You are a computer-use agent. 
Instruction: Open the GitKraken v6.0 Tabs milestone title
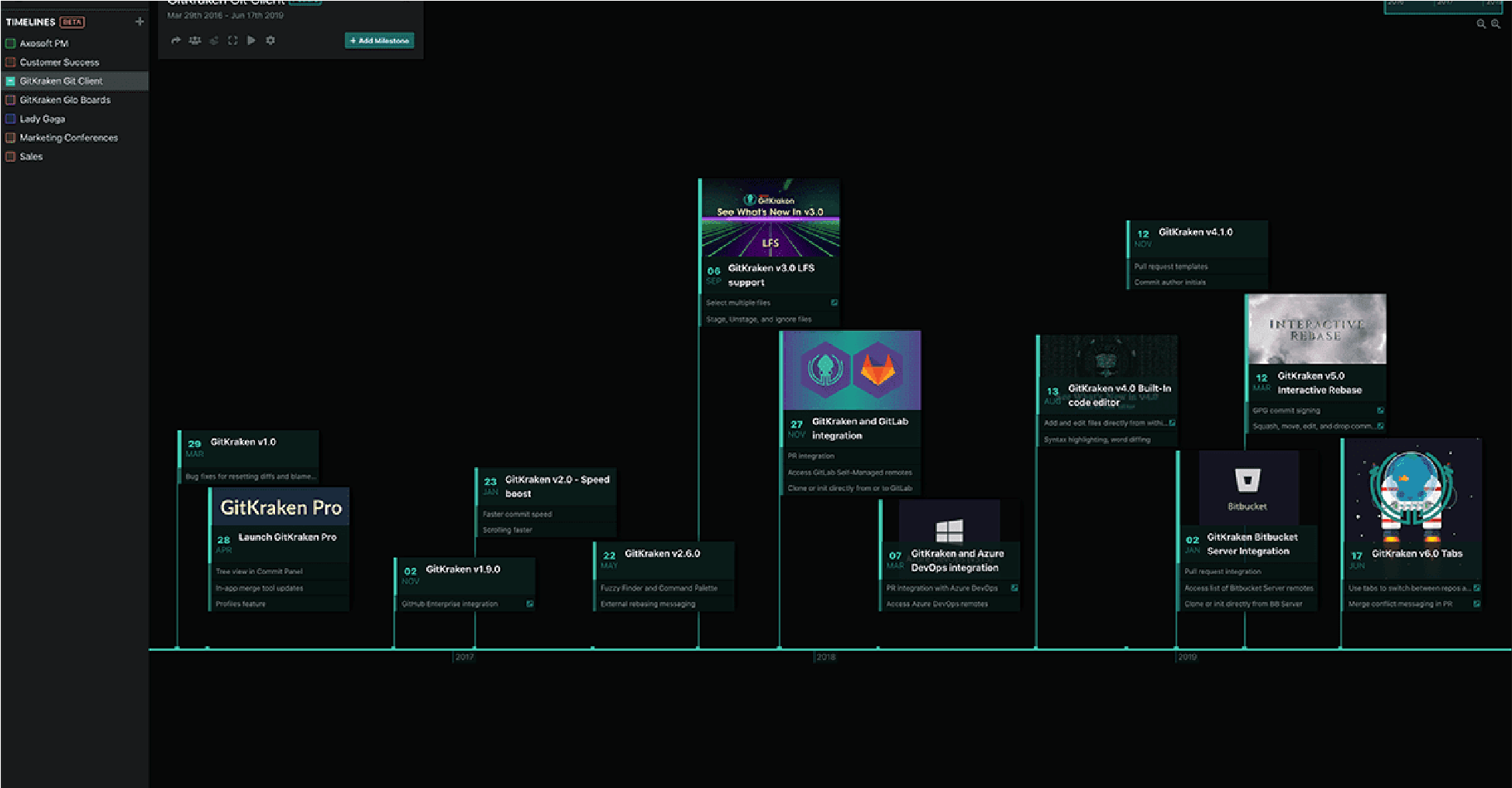point(1417,553)
